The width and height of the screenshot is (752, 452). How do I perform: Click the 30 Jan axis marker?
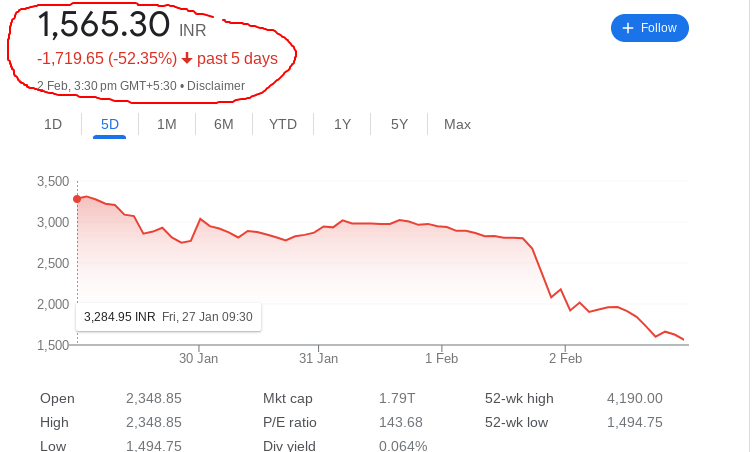(199, 358)
